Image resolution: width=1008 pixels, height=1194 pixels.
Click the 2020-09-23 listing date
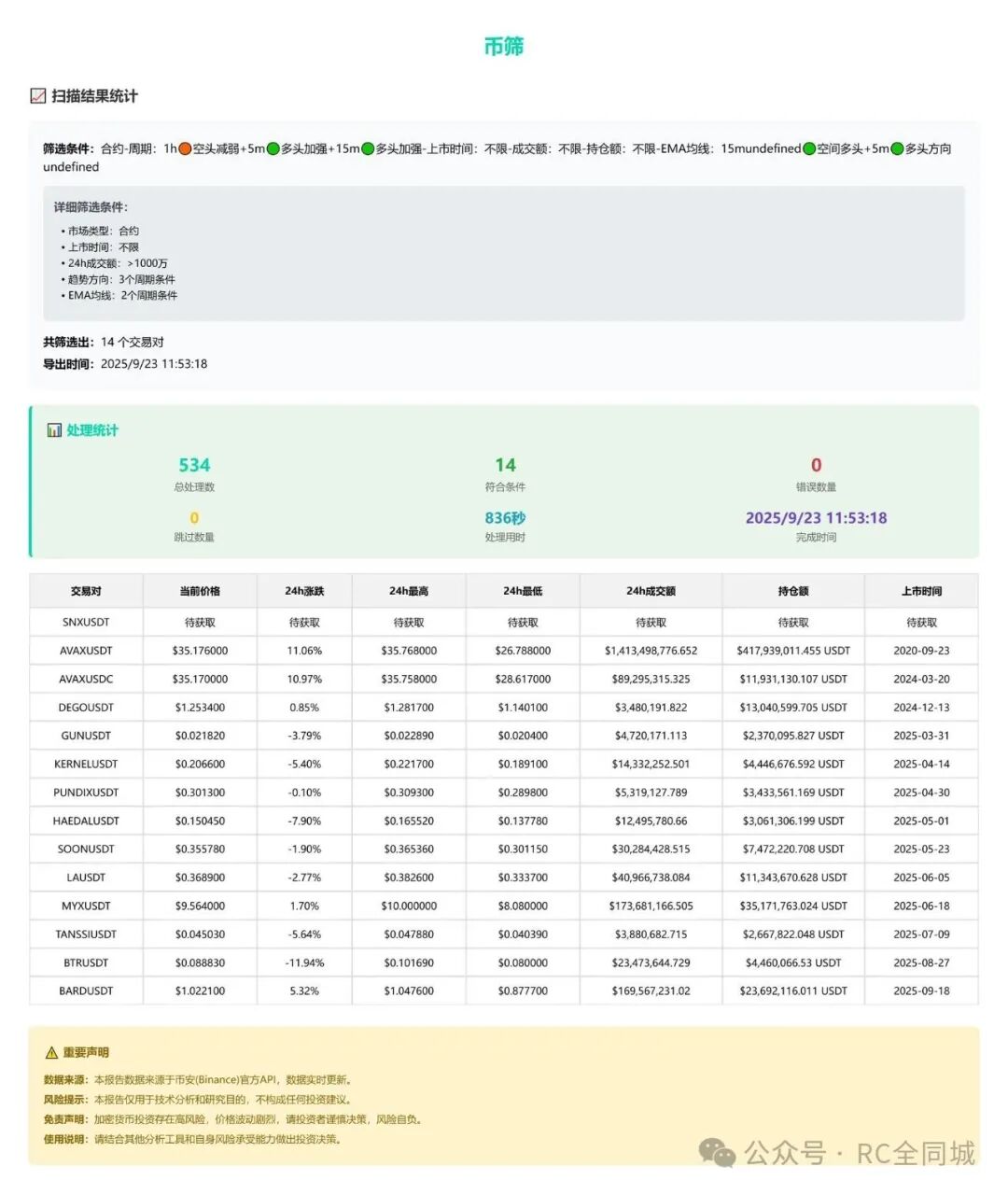click(921, 651)
